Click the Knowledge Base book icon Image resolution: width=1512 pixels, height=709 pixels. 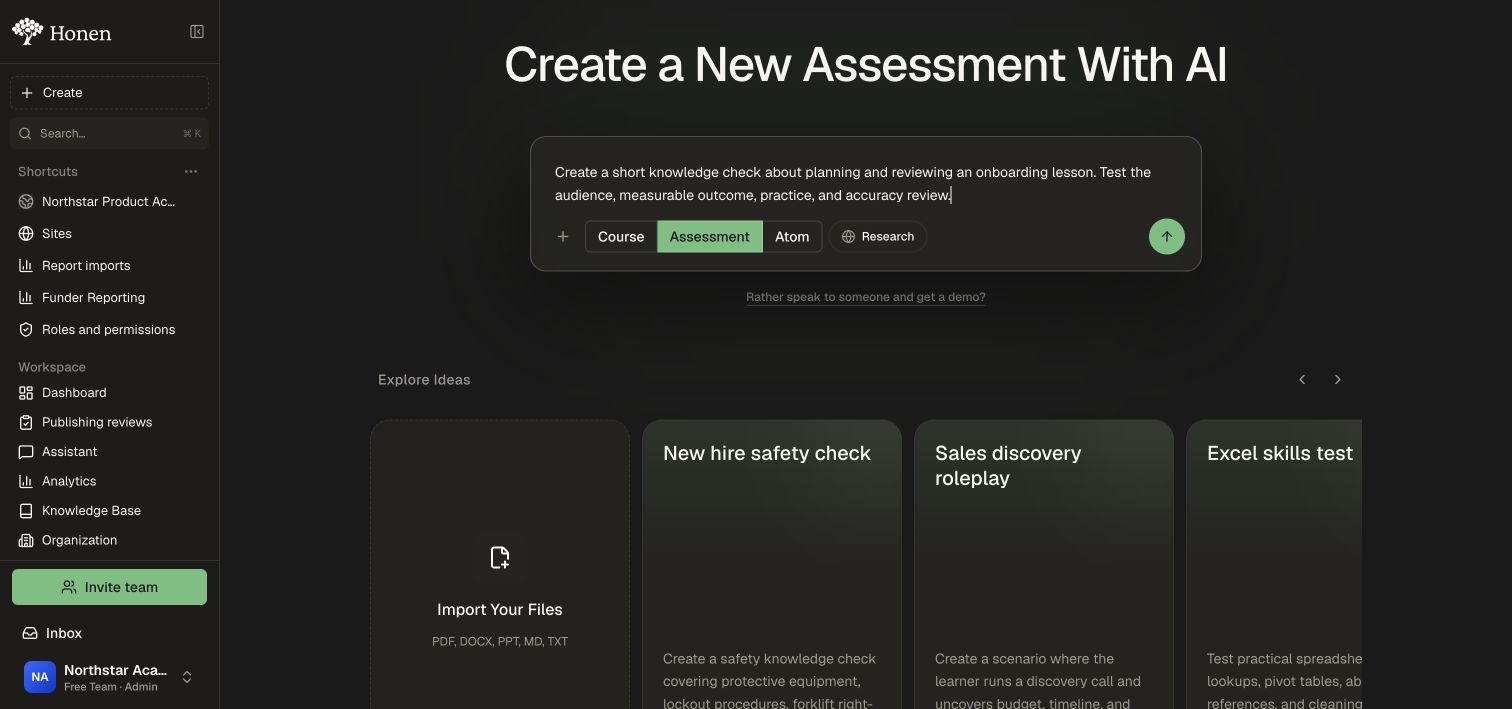tap(26, 511)
